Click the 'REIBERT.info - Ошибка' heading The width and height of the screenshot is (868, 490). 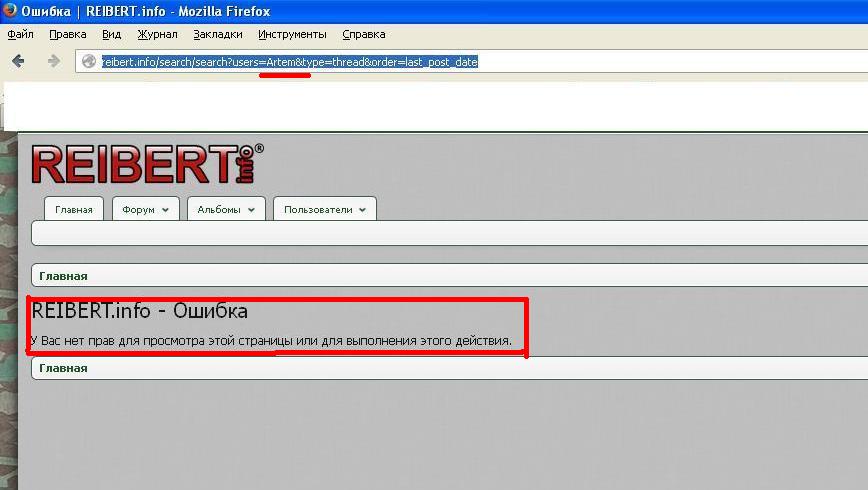[x=140, y=311]
